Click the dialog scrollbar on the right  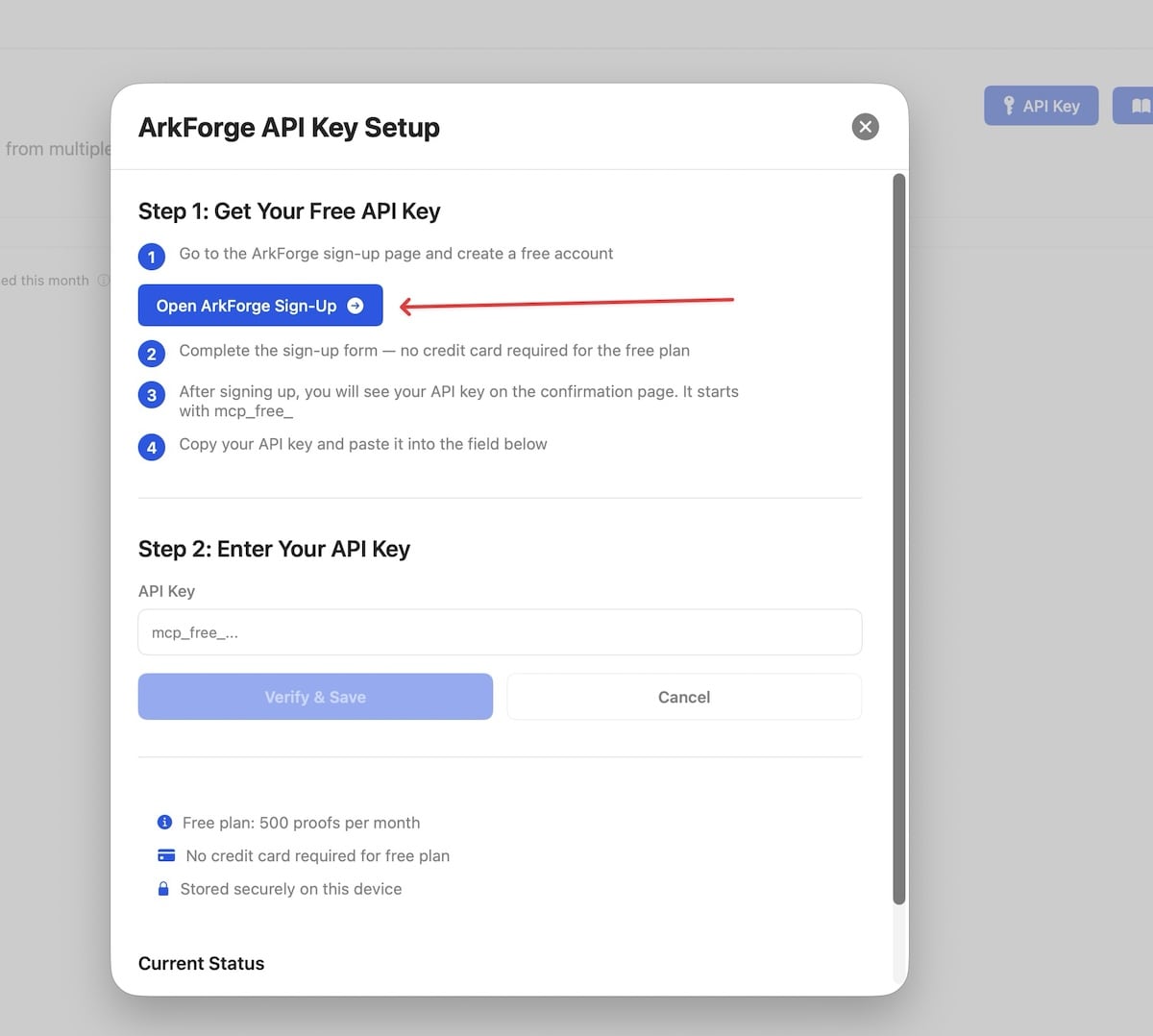[x=899, y=538]
